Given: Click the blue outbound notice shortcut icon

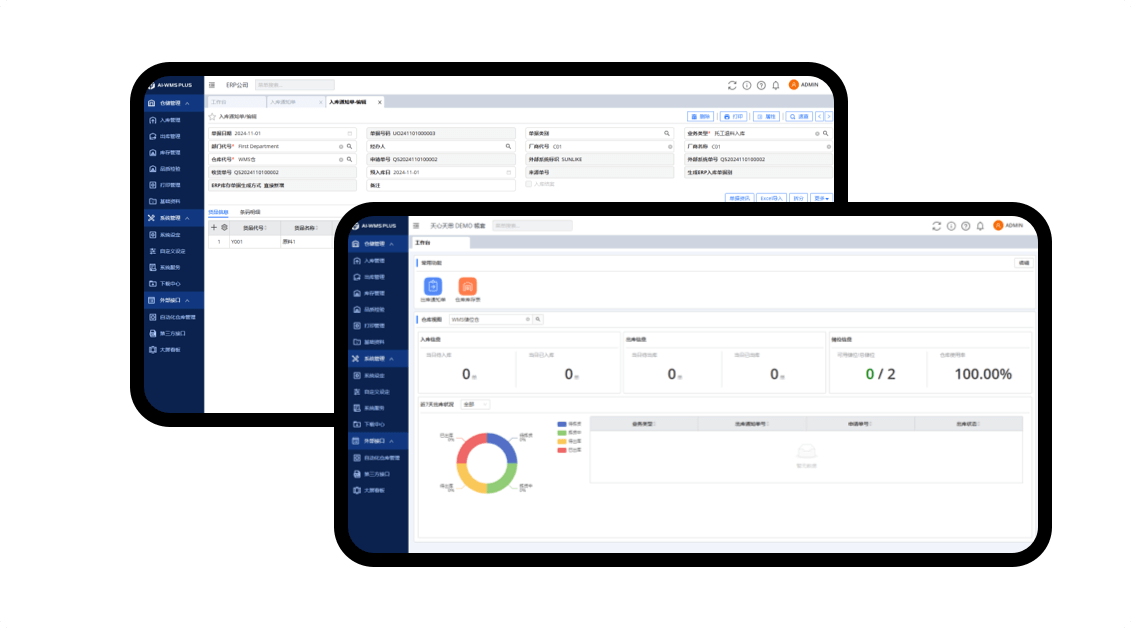Looking at the screenshot, I should (433, 287).
